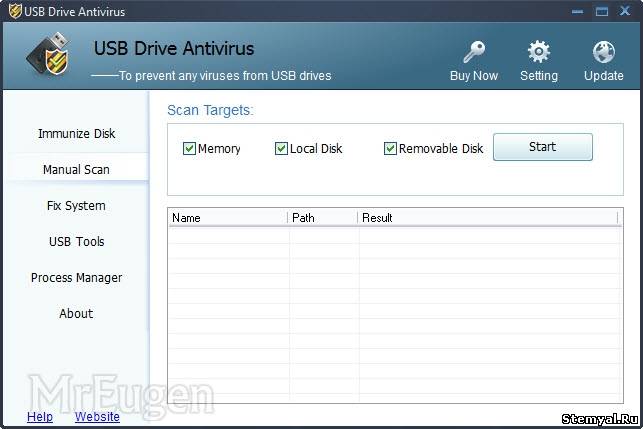The height and width of the screenshot is (429, 643).
Task: Show the About page
Action: click(77, 313)
